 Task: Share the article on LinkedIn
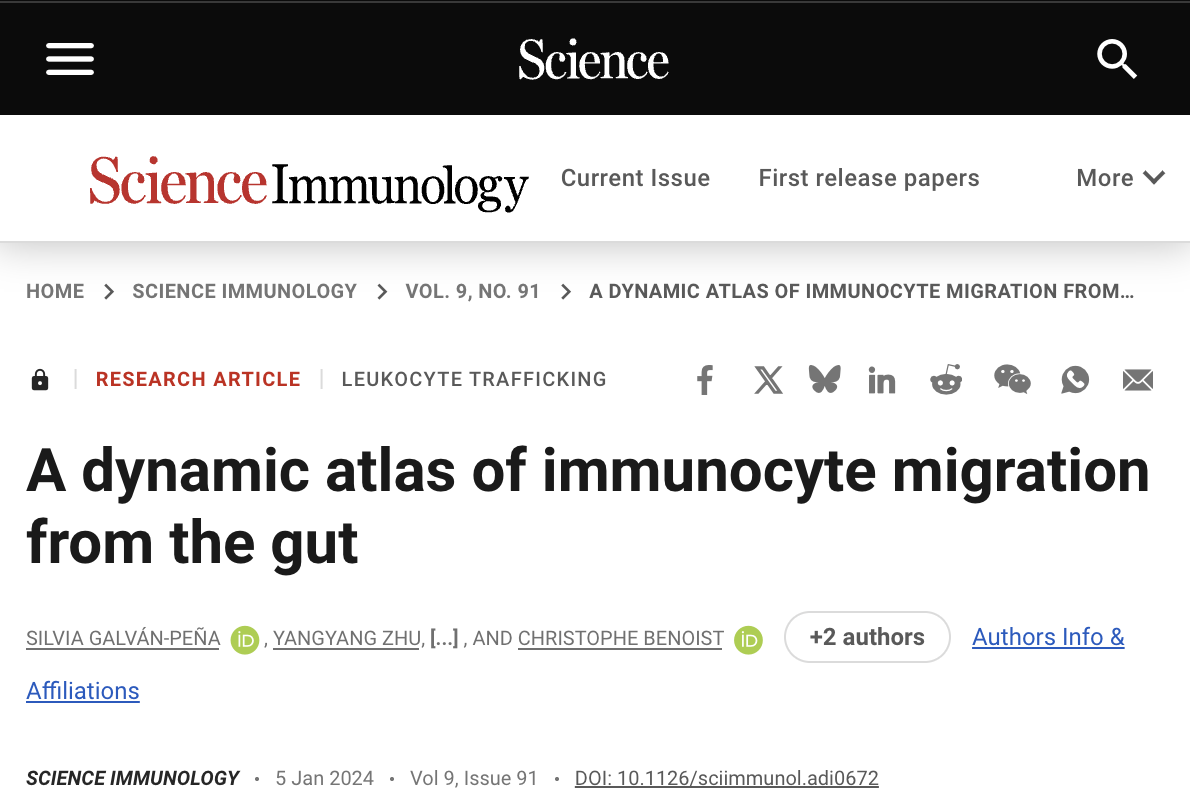pos(881,379)
